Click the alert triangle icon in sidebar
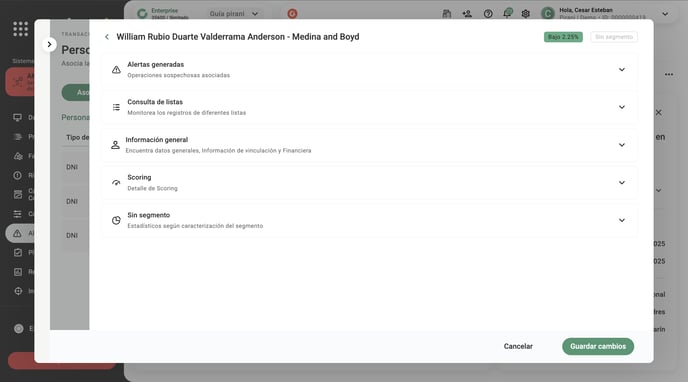 (18, 233)
